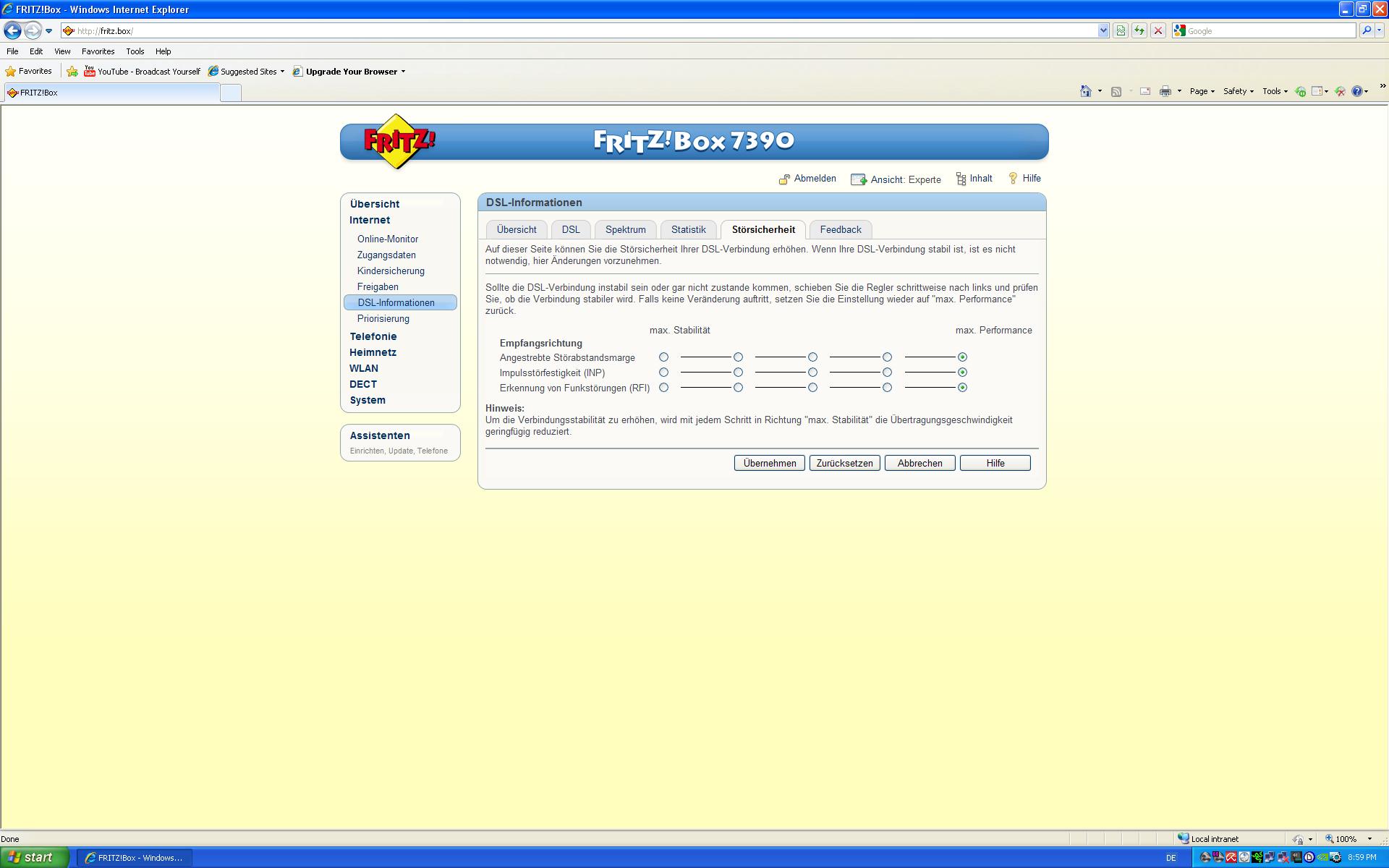
Task: Click the browser Back arrow button
Action: tap(12, 30)
